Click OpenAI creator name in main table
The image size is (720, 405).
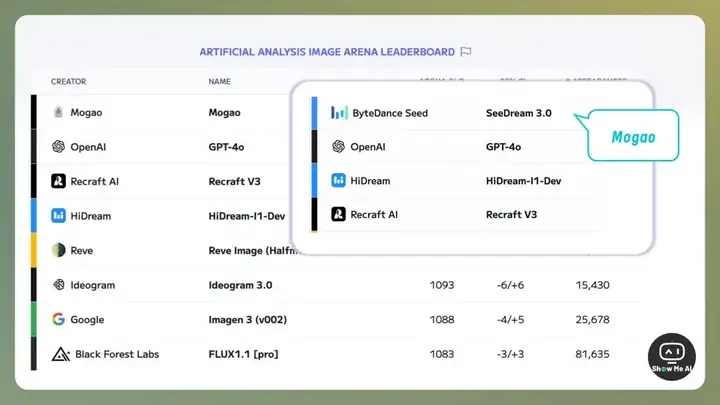click(x=88, y=147)
